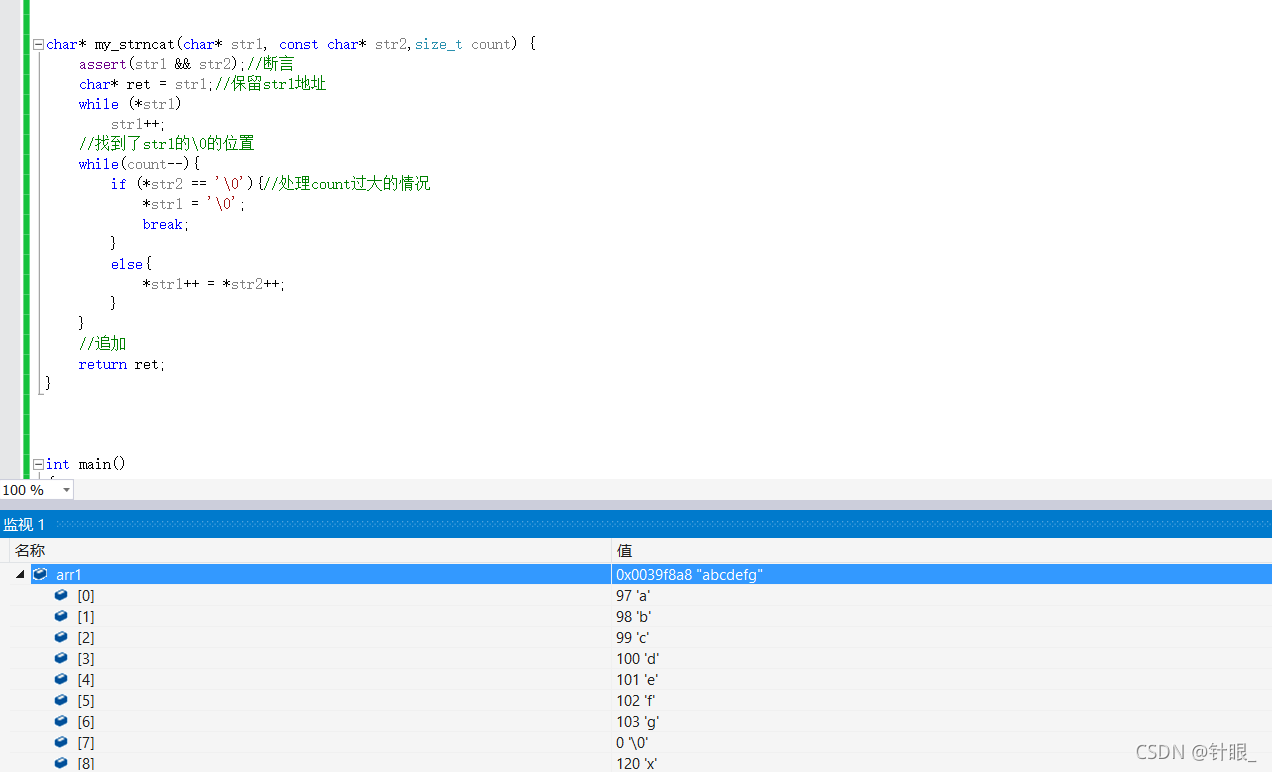Click the char* ret = str1 line
The height and width of the screenshot is (772, 1272).
[x=202, y=84]
